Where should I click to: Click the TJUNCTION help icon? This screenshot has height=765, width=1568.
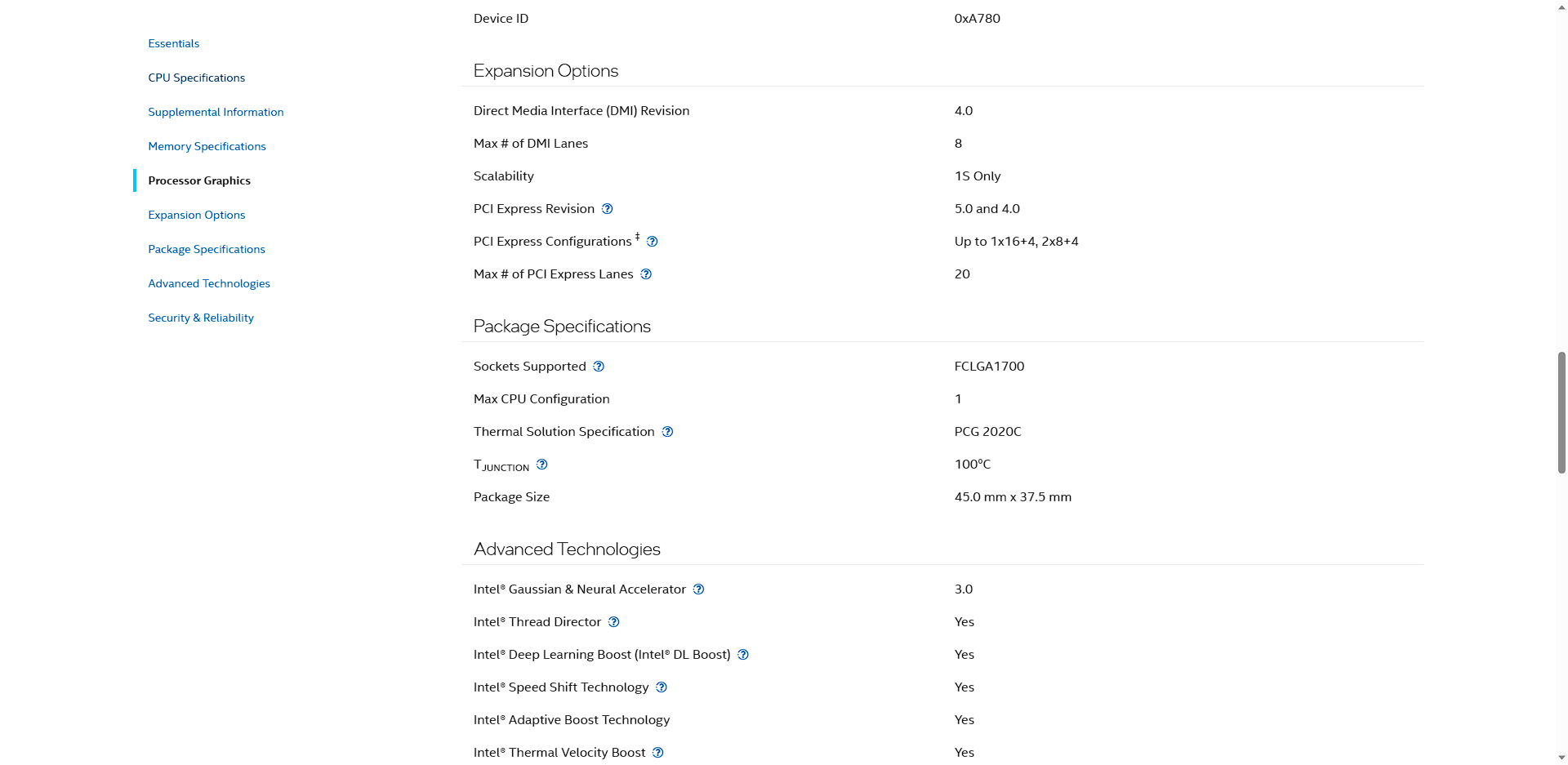541,465
